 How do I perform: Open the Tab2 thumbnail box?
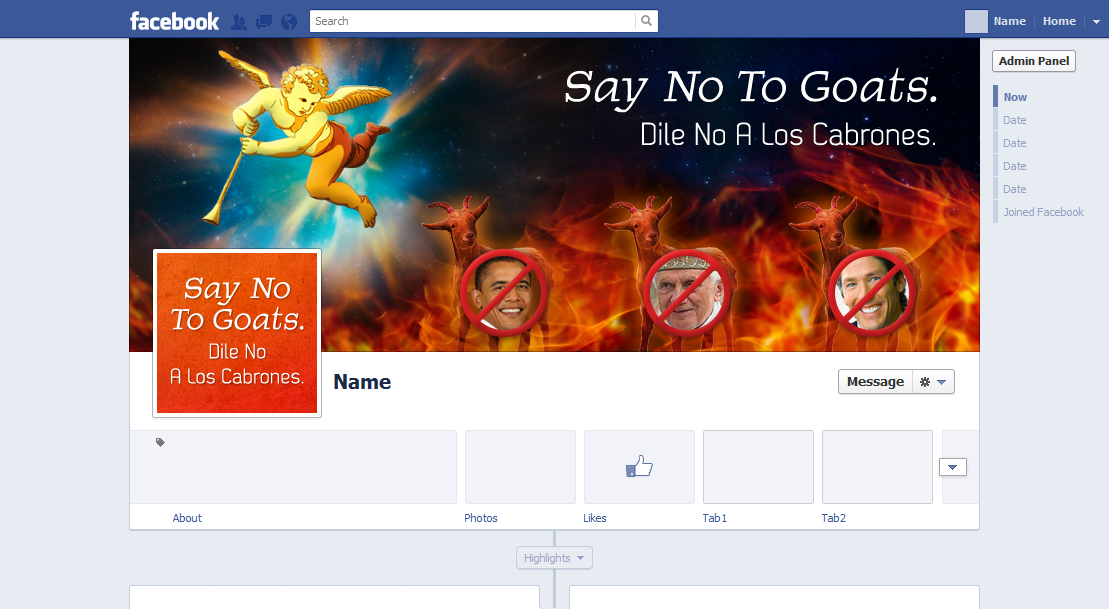(877, 467)
